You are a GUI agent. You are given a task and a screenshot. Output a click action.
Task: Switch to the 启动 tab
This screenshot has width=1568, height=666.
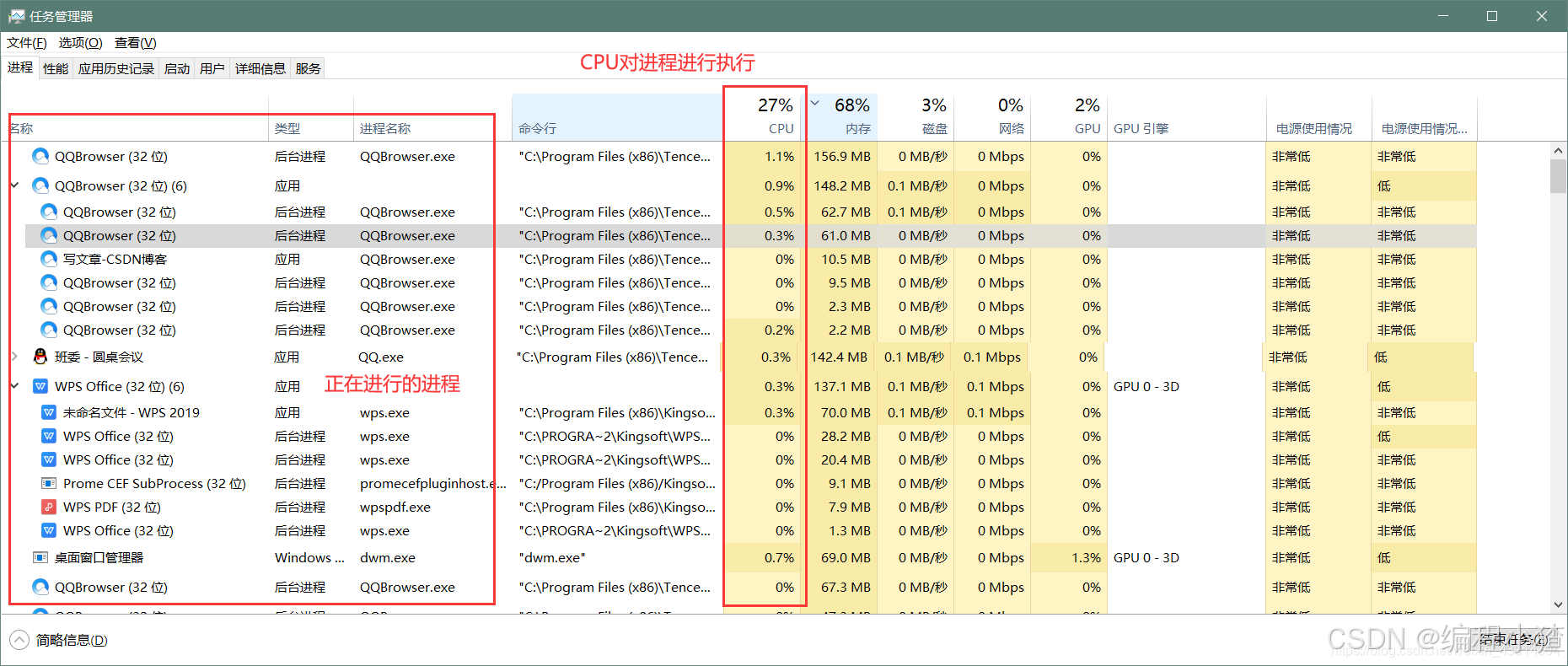177,68
